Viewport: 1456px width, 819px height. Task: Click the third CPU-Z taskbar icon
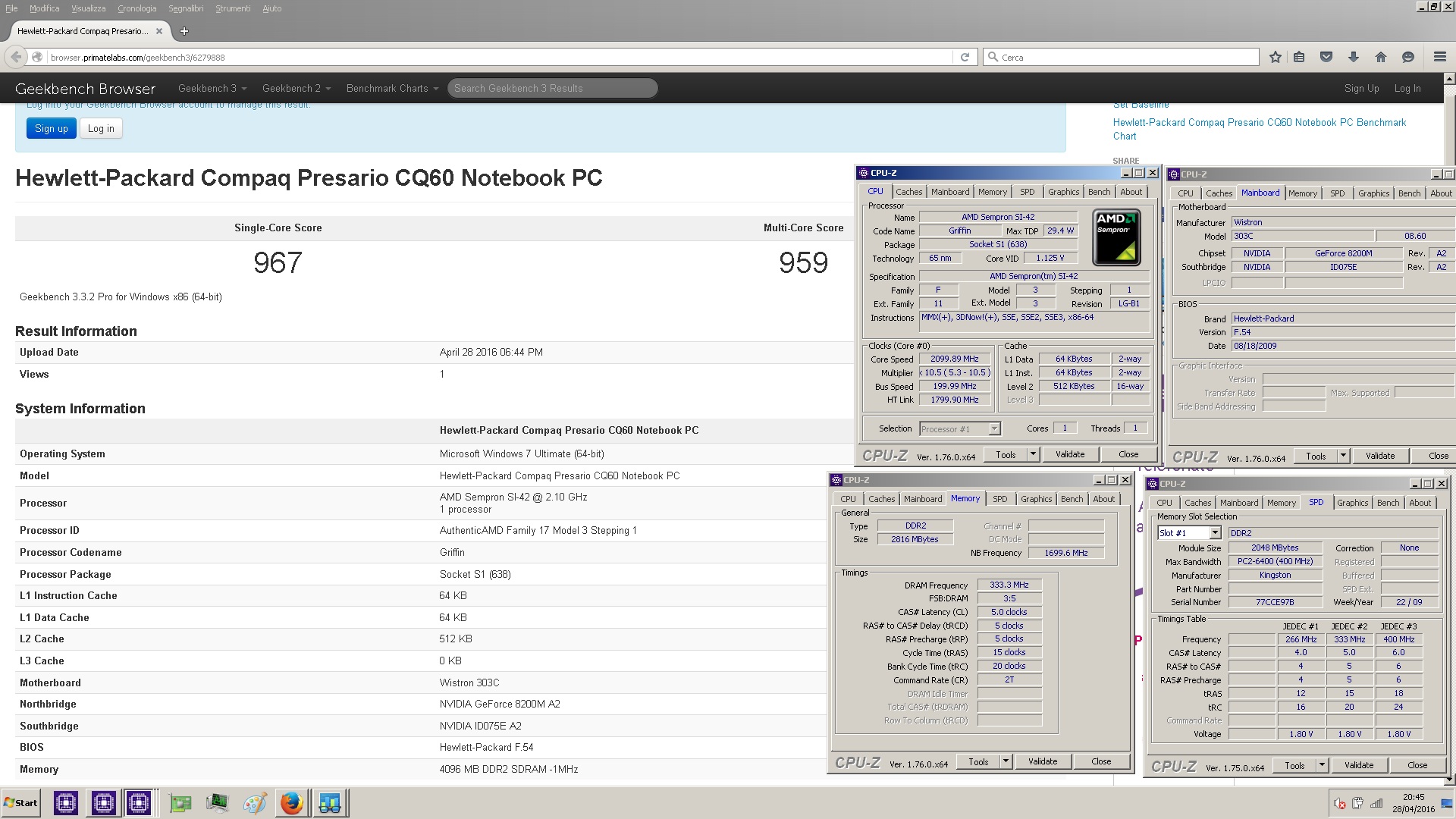coord(139,802)
